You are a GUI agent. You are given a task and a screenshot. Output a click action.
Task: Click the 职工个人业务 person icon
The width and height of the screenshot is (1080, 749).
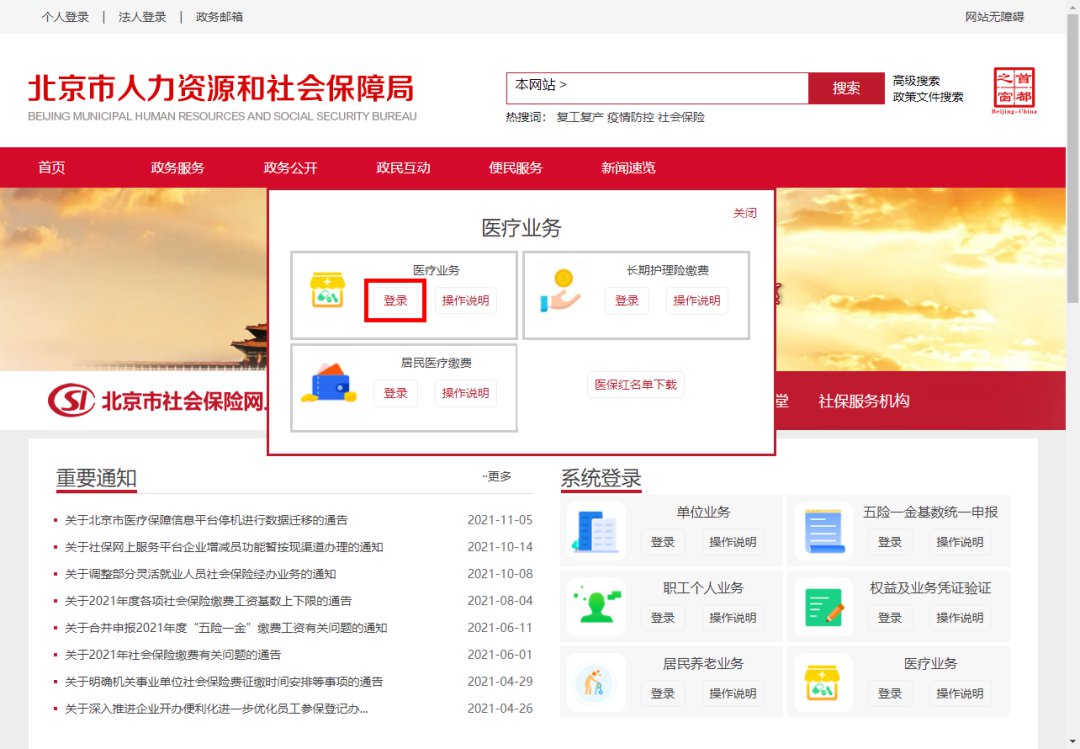[x=596, y=607]
